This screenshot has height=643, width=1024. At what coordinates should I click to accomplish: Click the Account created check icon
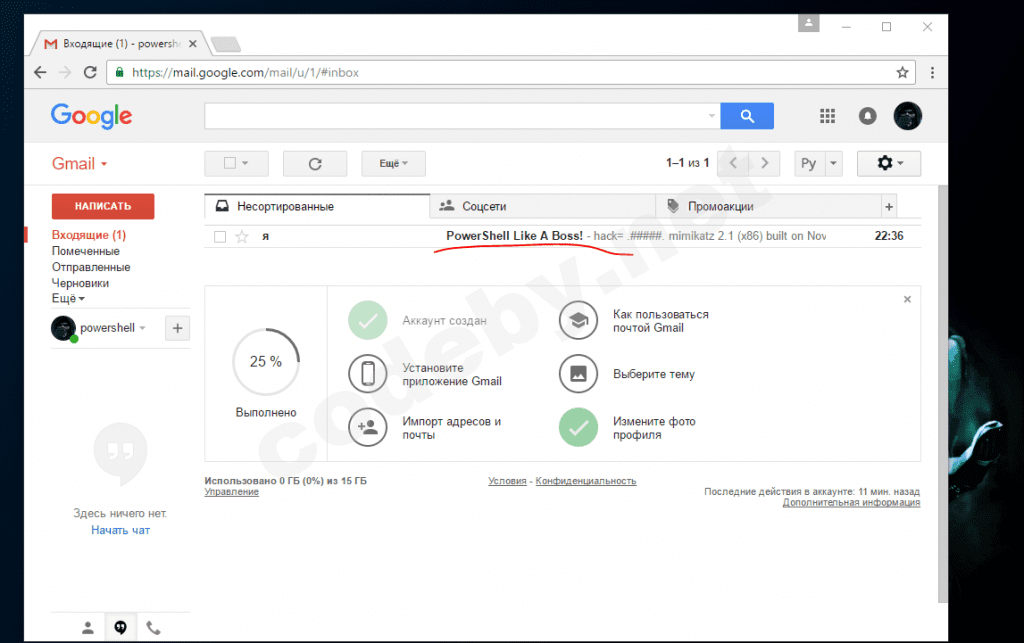click(368, 321)
